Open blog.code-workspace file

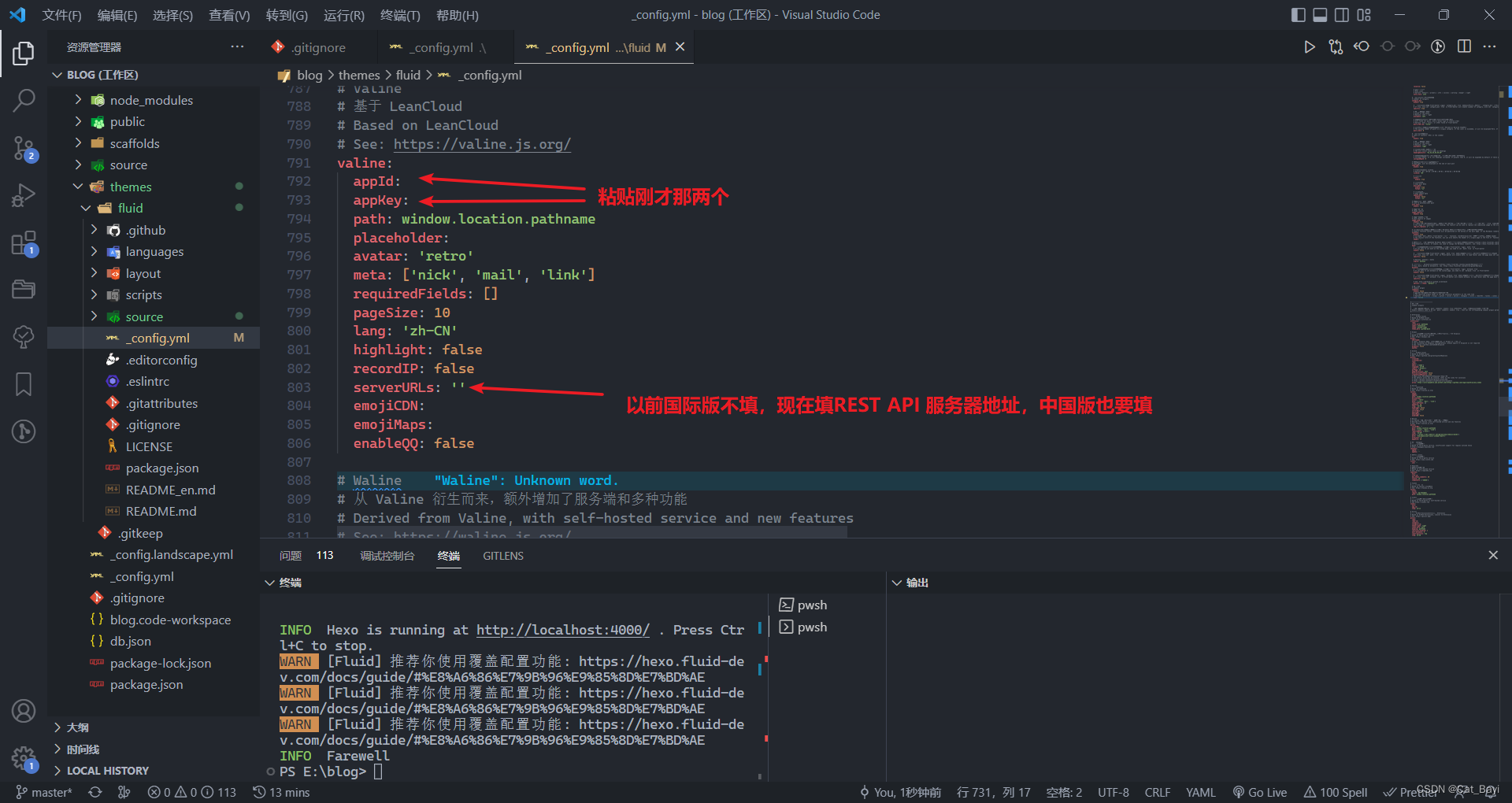(170, 620)
